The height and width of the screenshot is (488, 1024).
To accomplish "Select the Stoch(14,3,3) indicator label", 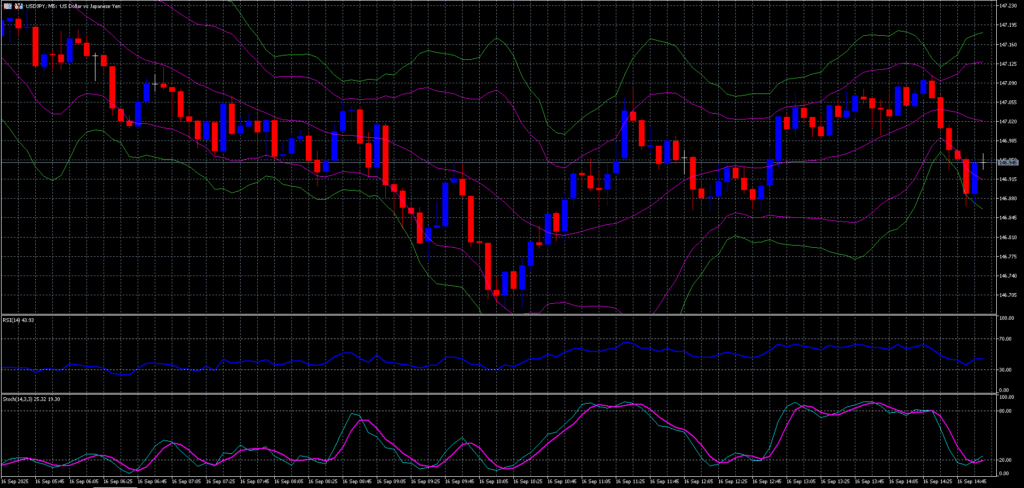I will click(23, 399).
